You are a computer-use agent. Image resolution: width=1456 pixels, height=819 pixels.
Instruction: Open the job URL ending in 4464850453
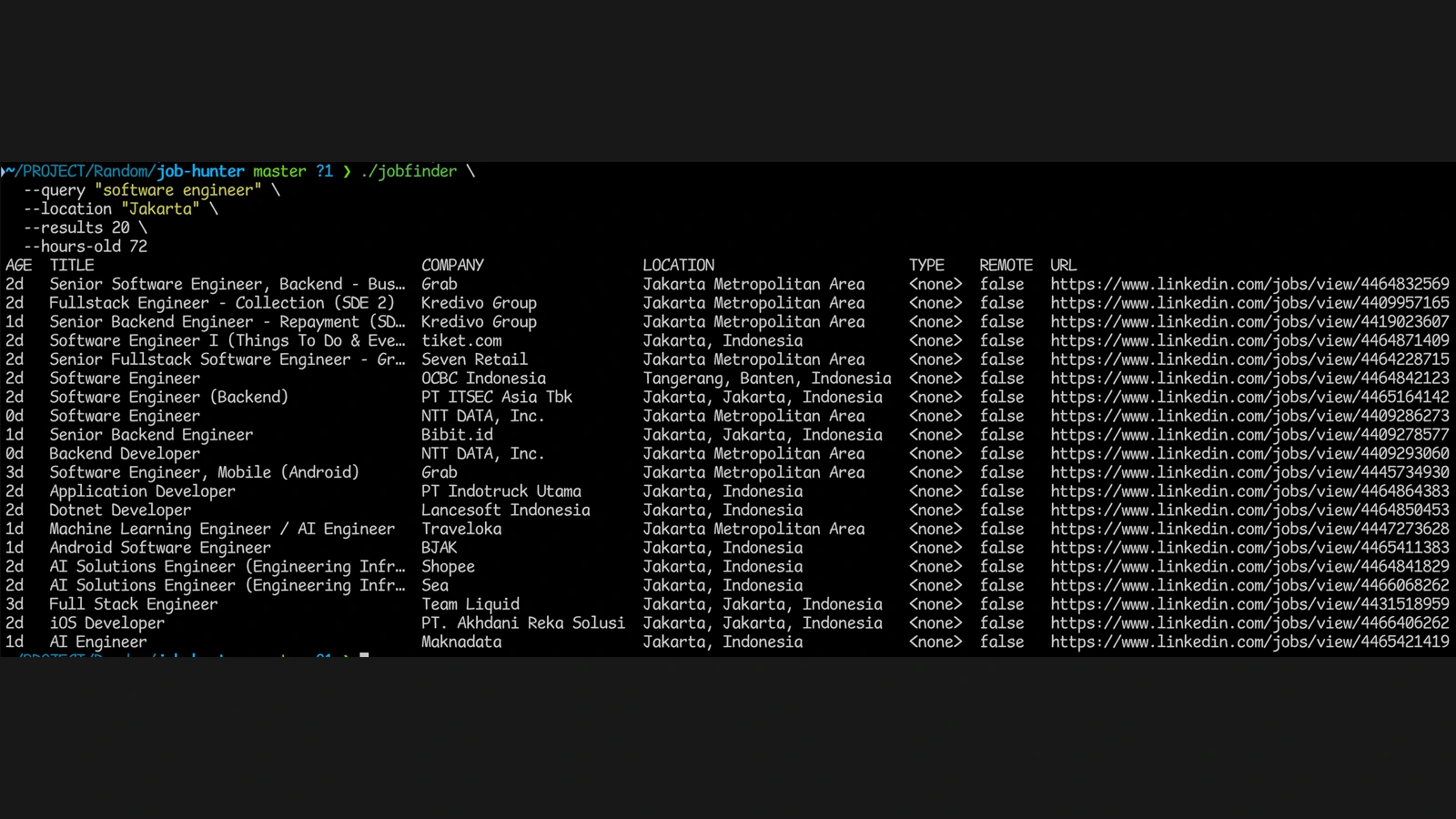[1249, 510]
